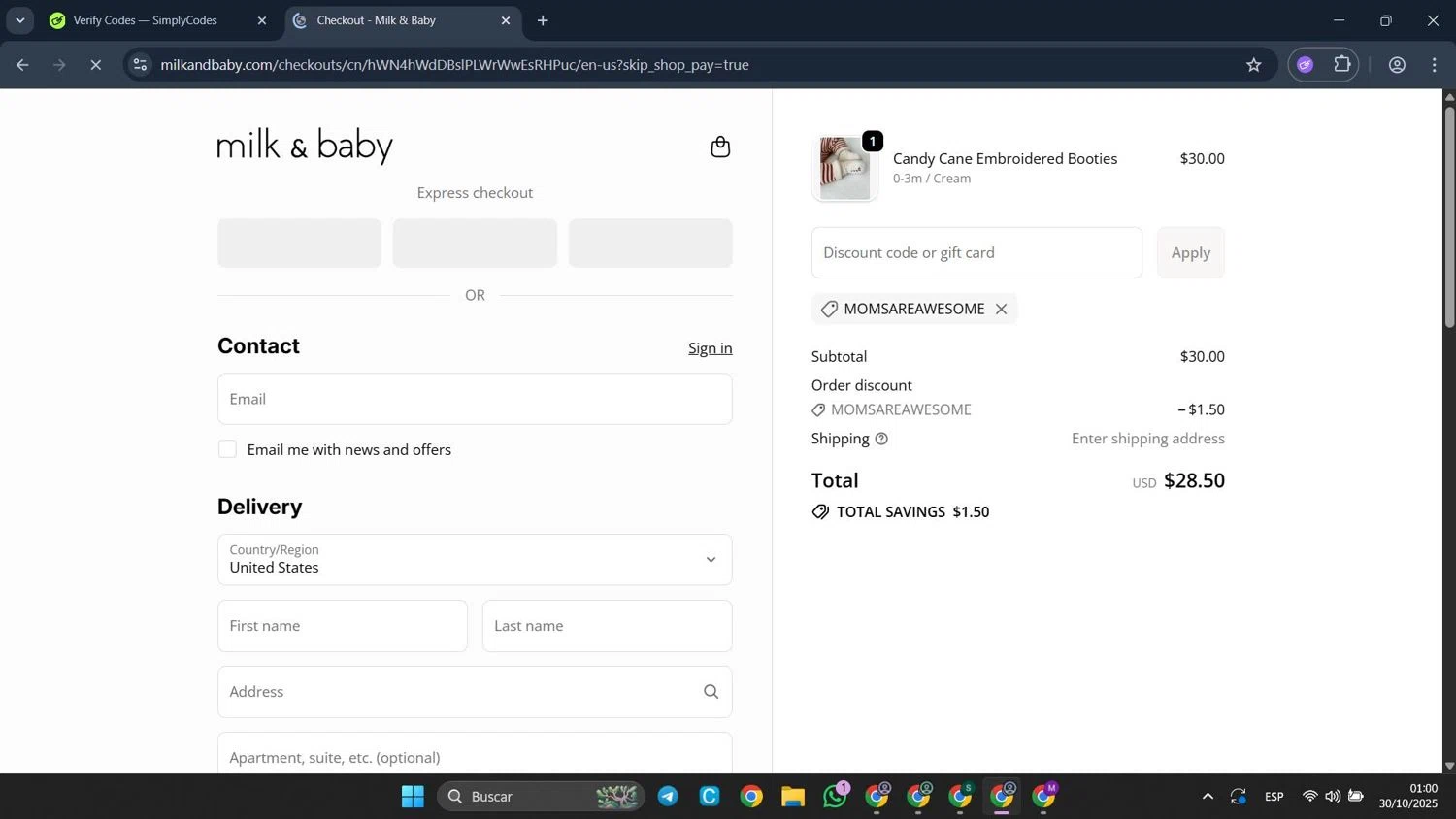View site information icon in address bar
Screen dimensions: 1456x819
click(140, 65)
